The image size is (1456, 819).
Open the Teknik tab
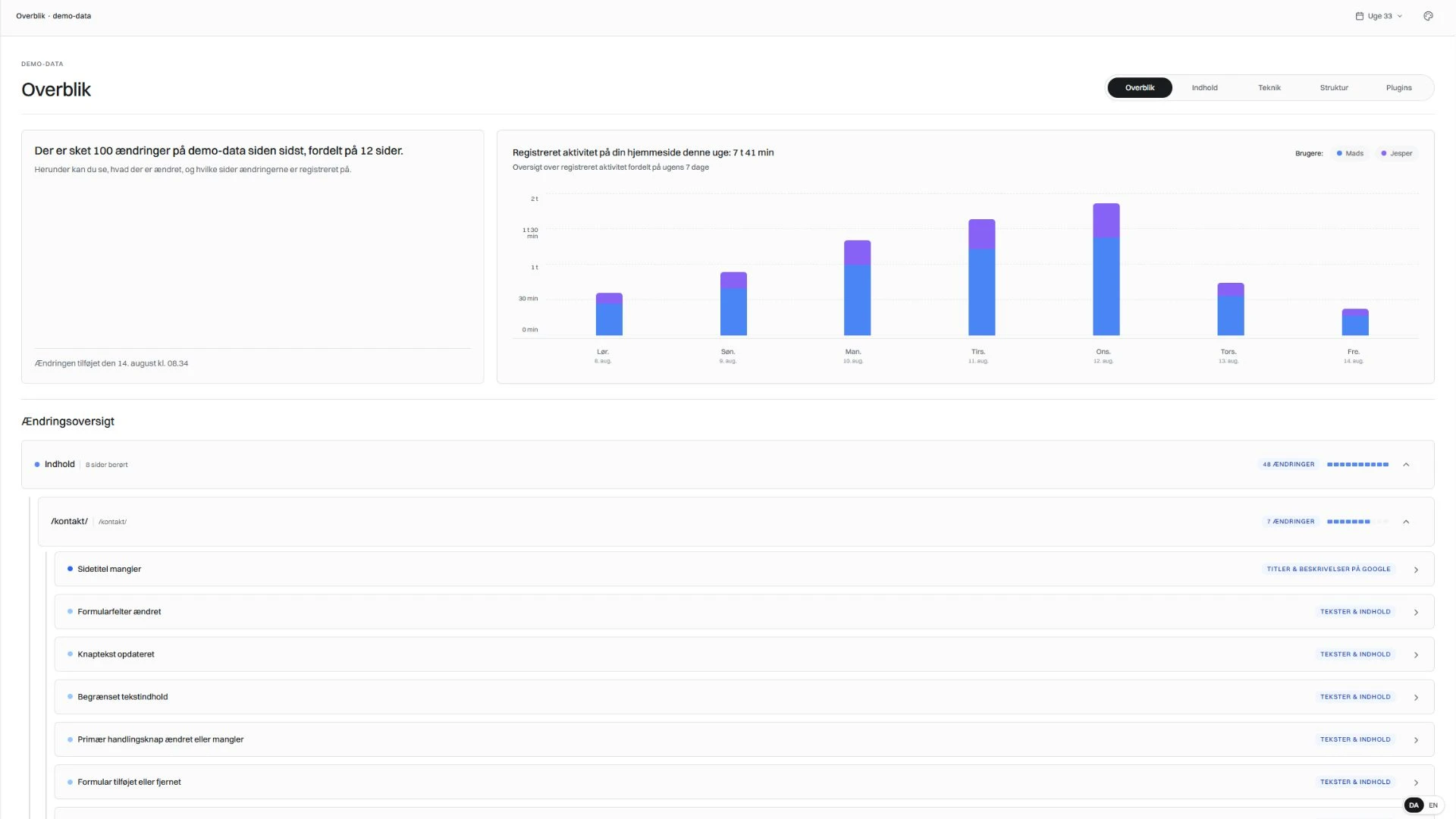tap(1269, 88)
